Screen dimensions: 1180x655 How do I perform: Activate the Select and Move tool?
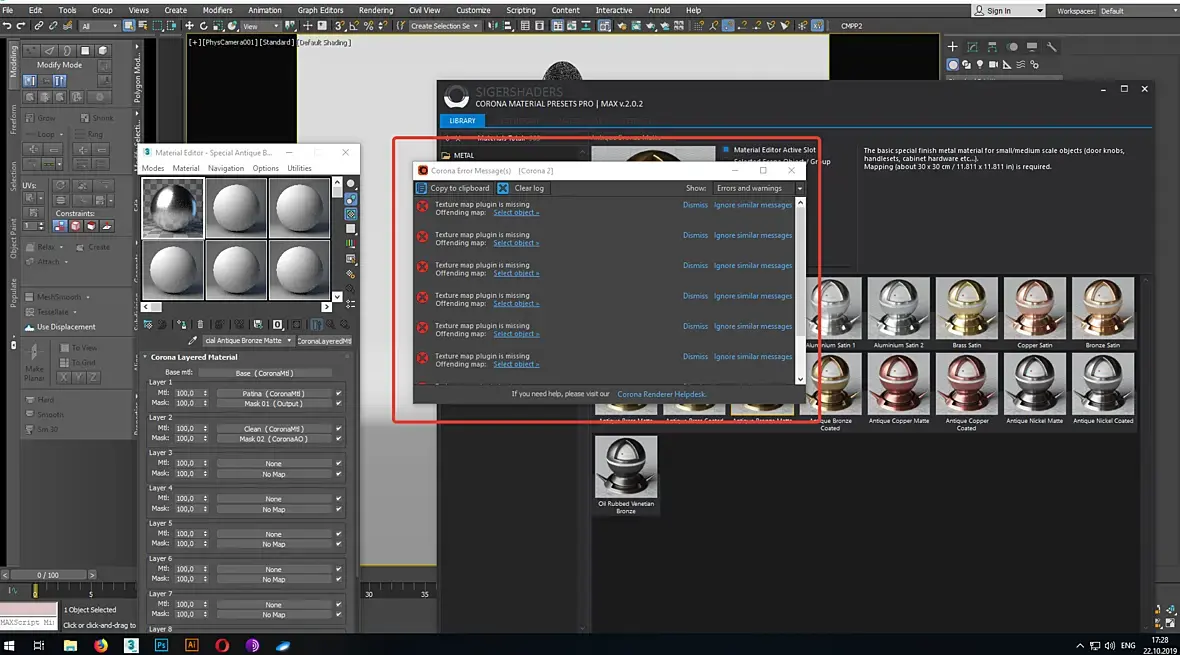pos(190,26)
